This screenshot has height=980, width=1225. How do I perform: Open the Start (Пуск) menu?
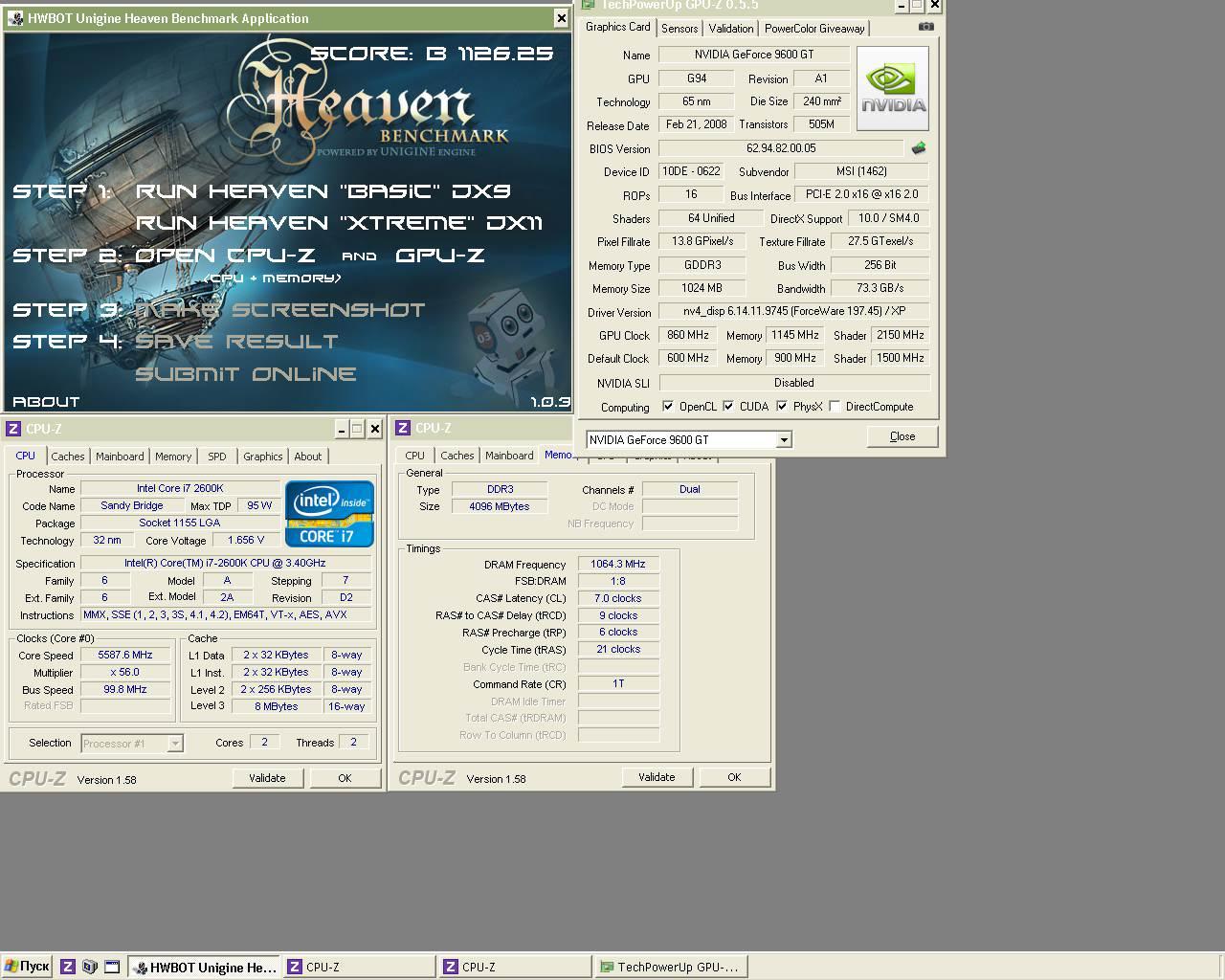pyautogui.click(x=27, y=967)
